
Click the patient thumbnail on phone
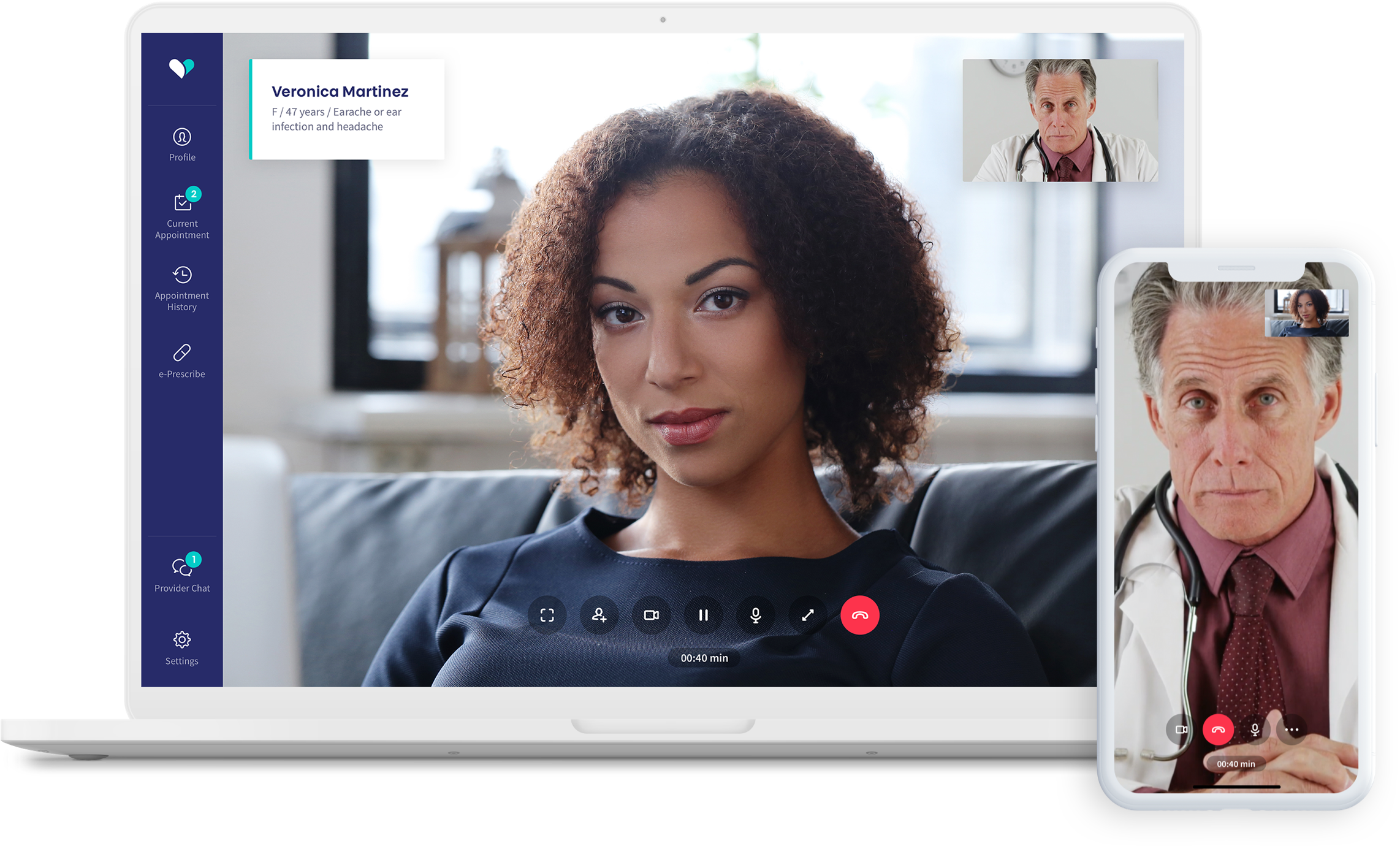click(x=1306, y=313)
